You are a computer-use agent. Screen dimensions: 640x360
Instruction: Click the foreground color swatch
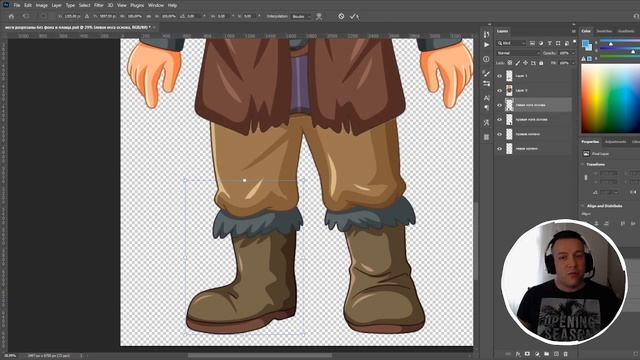point(585,43)
